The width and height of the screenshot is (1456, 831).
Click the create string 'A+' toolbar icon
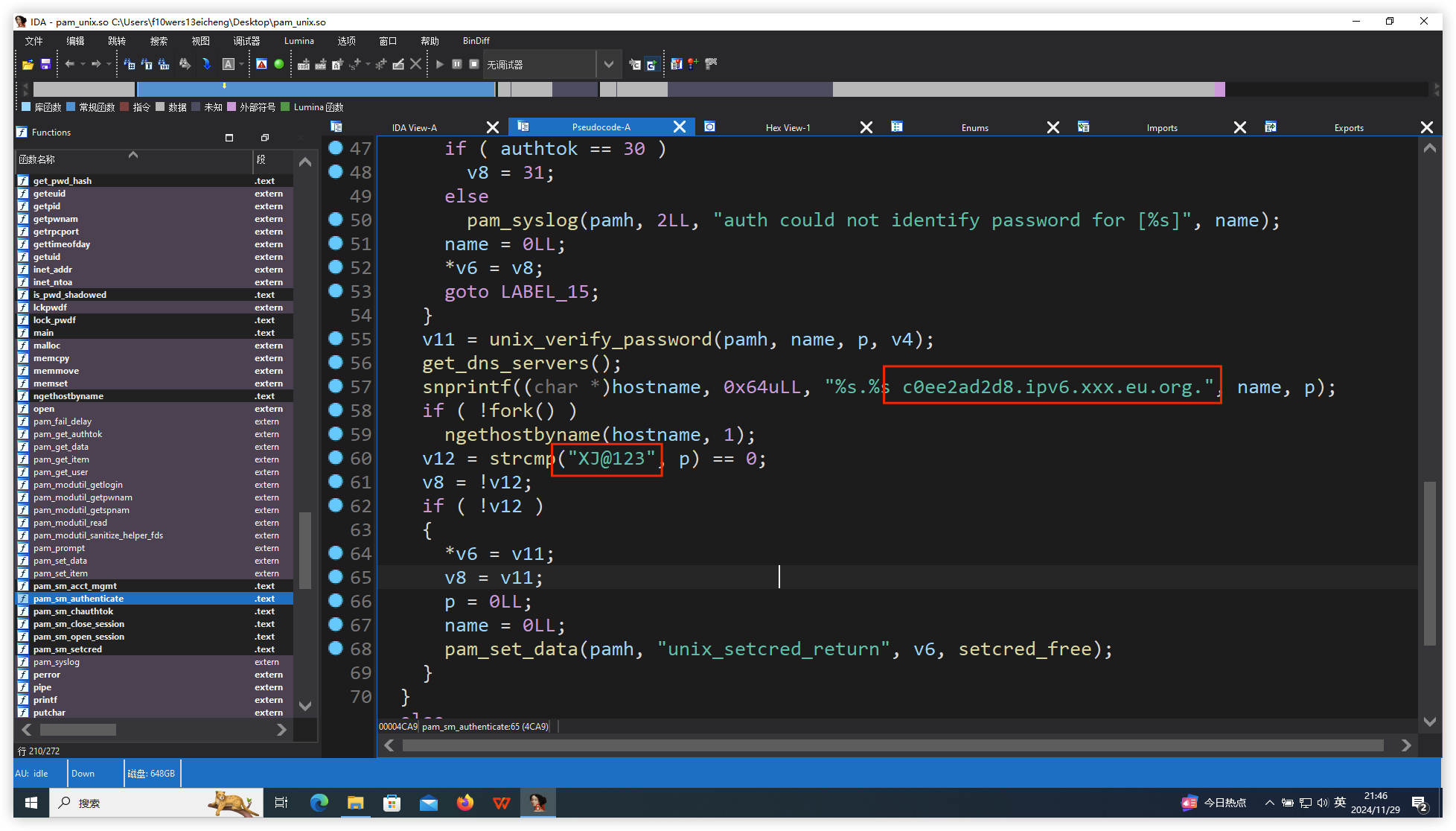tap(338, 65)
